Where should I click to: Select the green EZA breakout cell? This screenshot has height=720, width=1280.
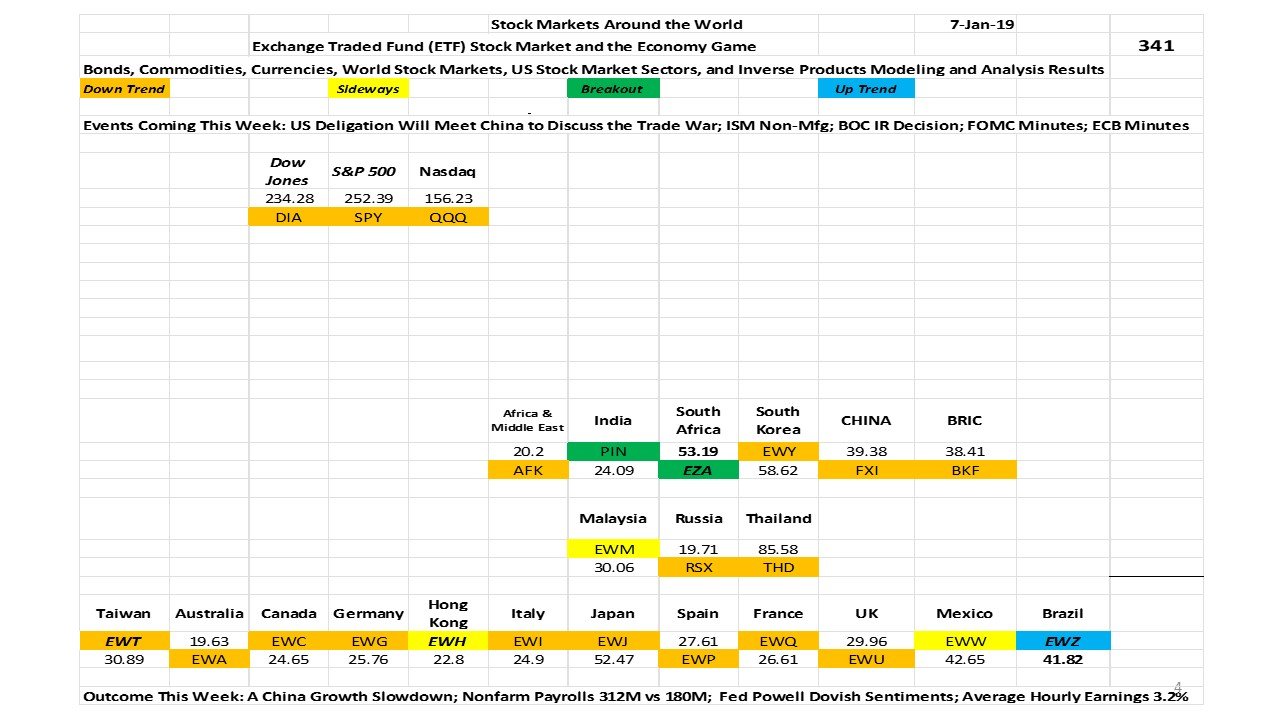698,470
